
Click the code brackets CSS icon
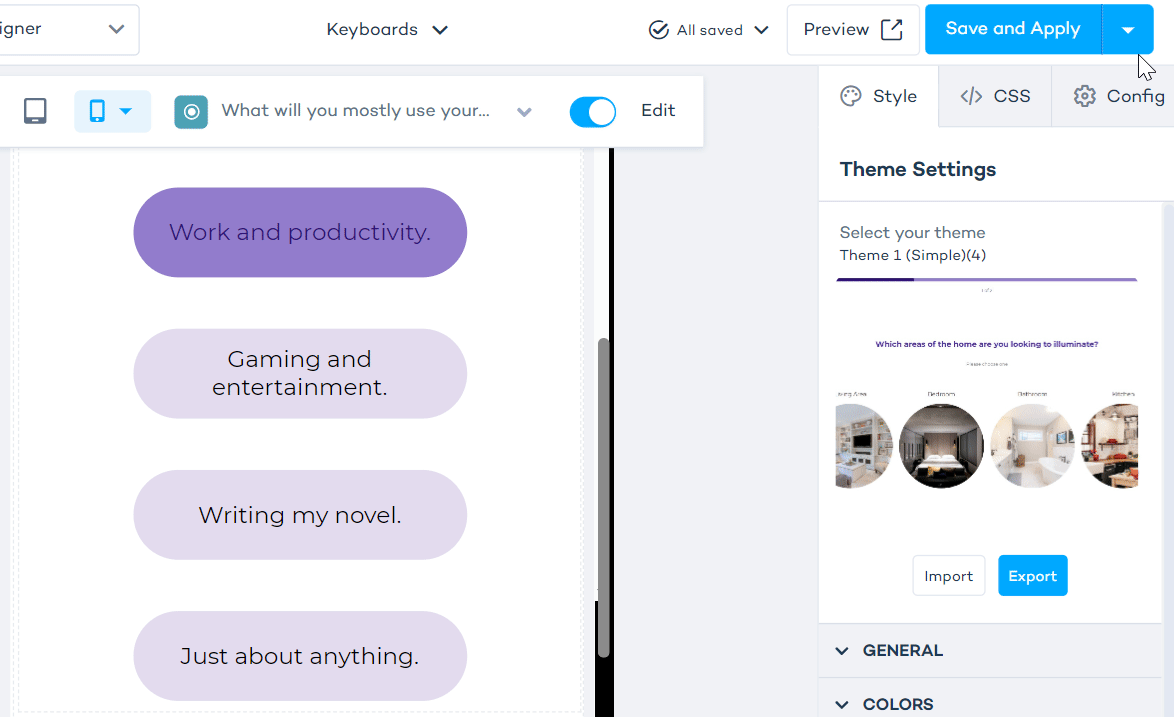point(971,96)
